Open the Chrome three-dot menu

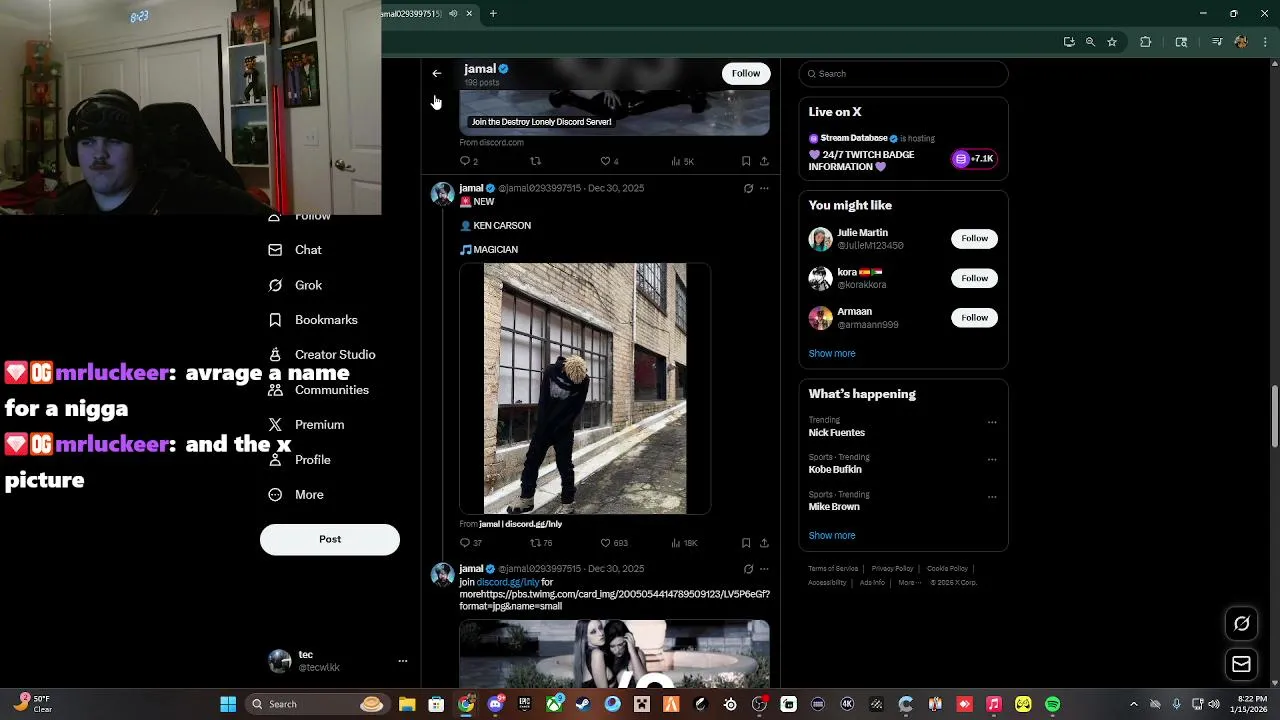click(1266, 42)
